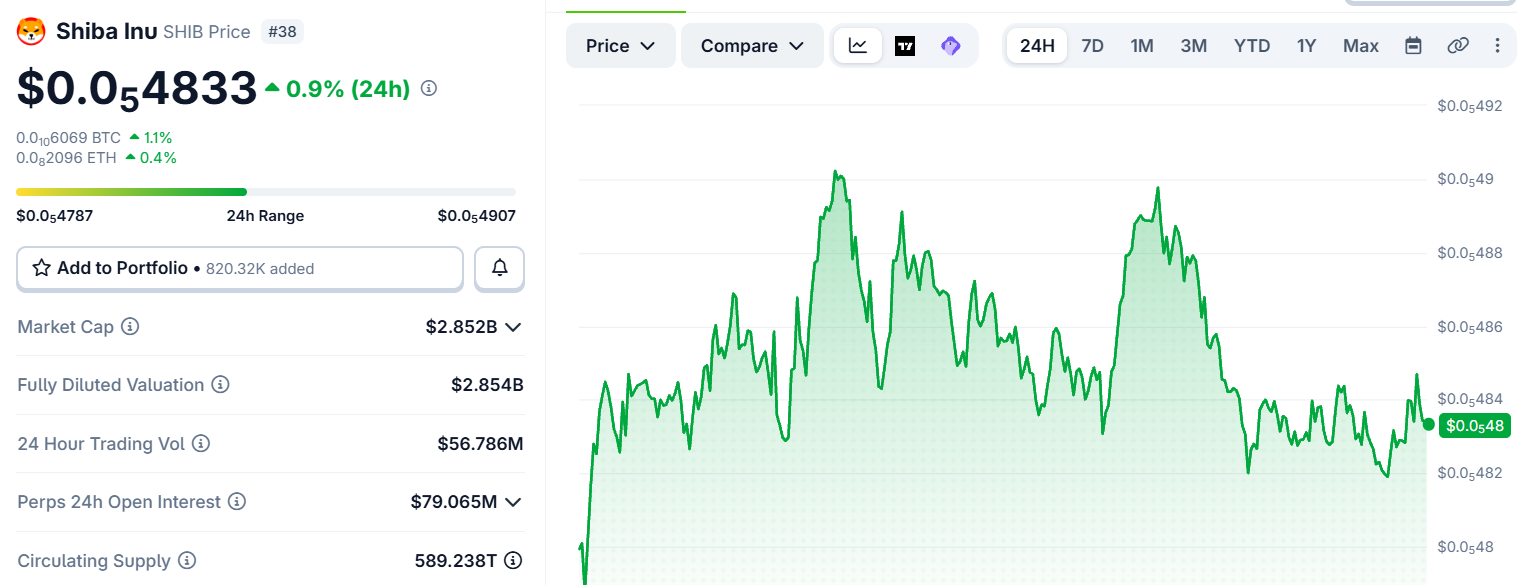The width and height of the screenshot is (1522, 585).
Task: Click the $0.0₅48 current price label on chart
Action: [x=1476, y=426]
